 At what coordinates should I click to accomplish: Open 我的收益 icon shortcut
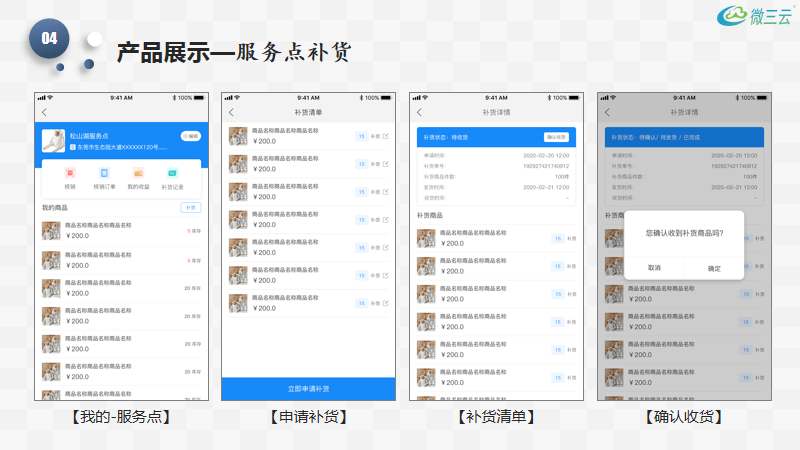(x=138, y=173)
